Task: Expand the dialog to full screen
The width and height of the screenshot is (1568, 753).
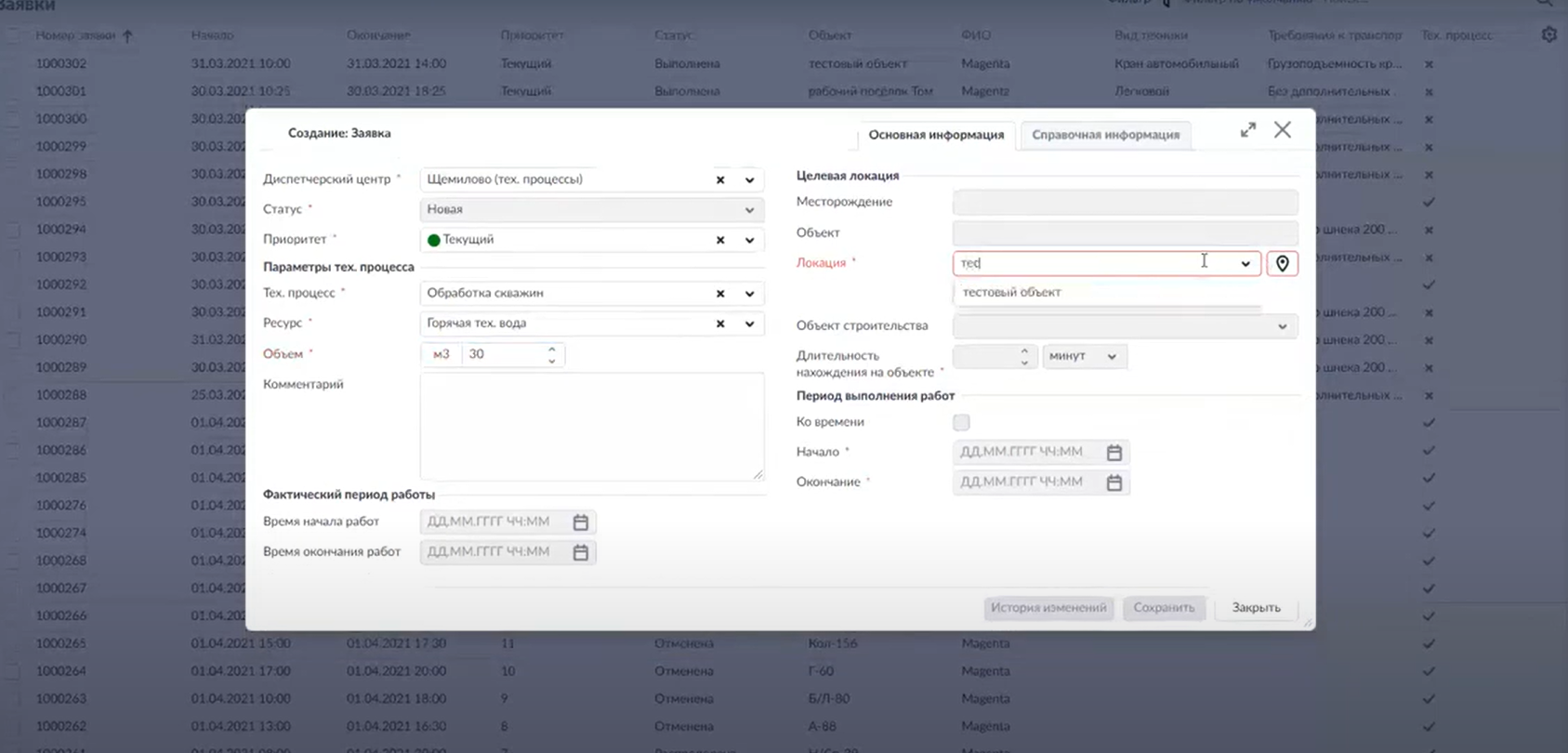Action: pyautogui.click(x=1247, y=130)
